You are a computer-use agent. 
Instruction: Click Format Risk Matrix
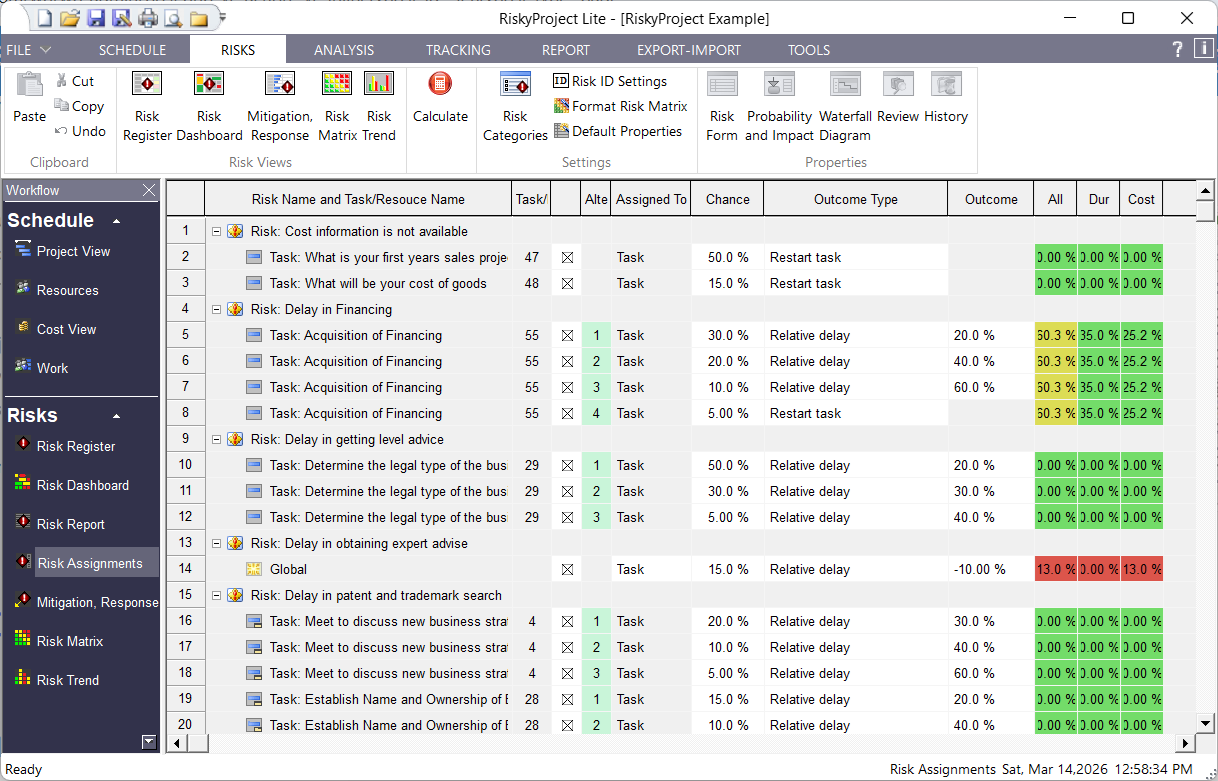tap(620, 106)
